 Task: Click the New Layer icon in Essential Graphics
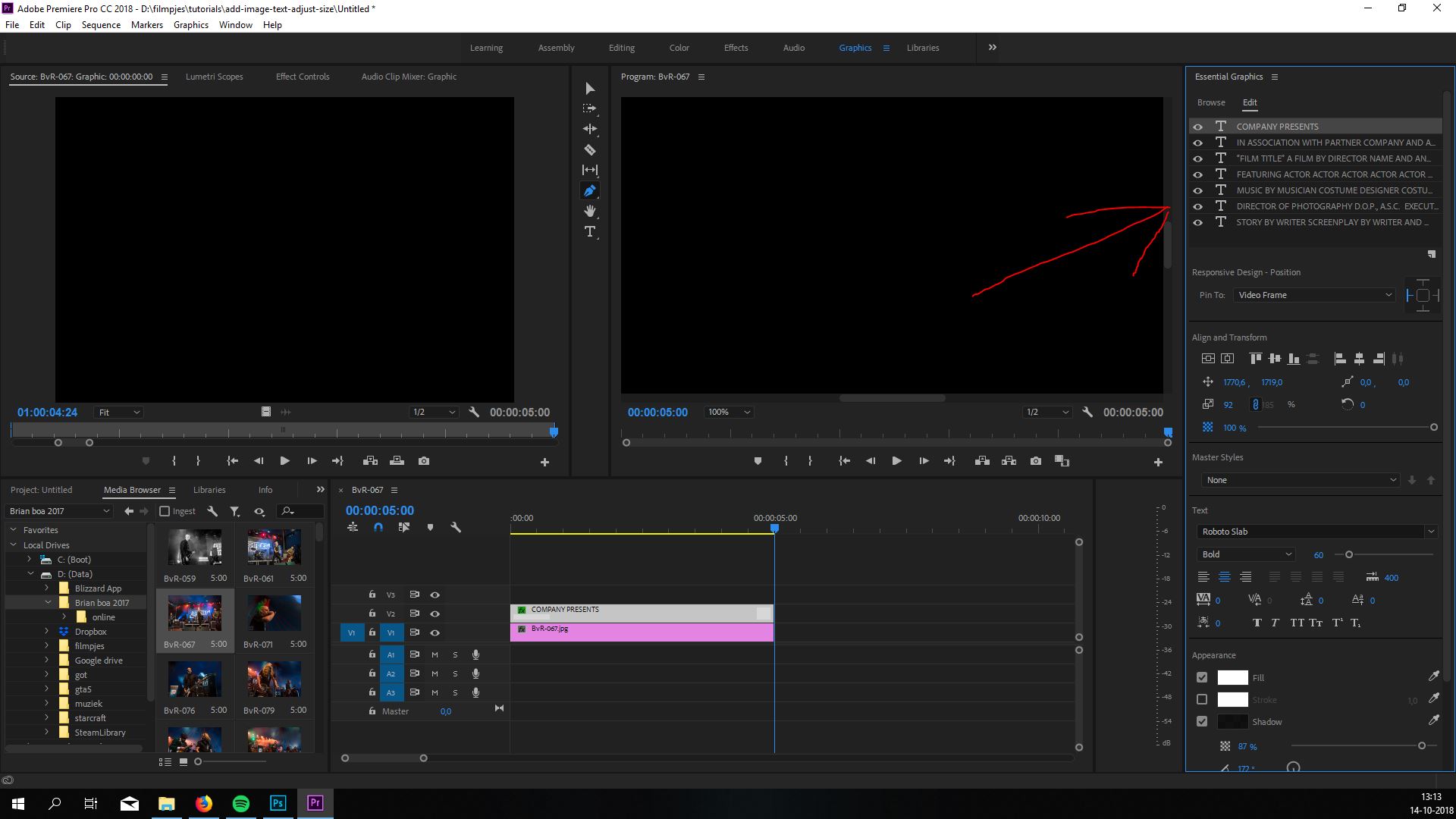pyautogui.click(x=1432, y=254)
